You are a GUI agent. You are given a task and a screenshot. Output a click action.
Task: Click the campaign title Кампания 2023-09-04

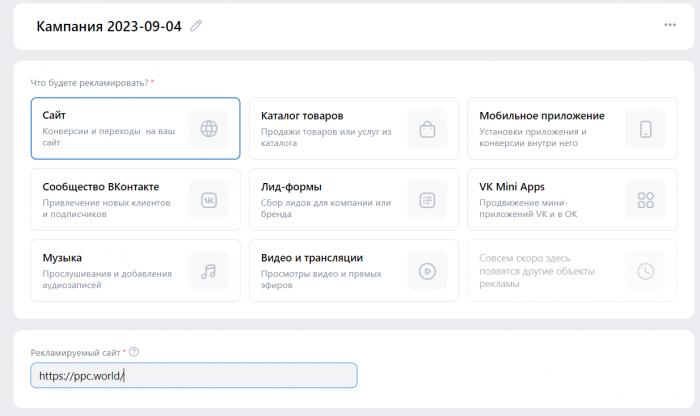coord(109,27)
